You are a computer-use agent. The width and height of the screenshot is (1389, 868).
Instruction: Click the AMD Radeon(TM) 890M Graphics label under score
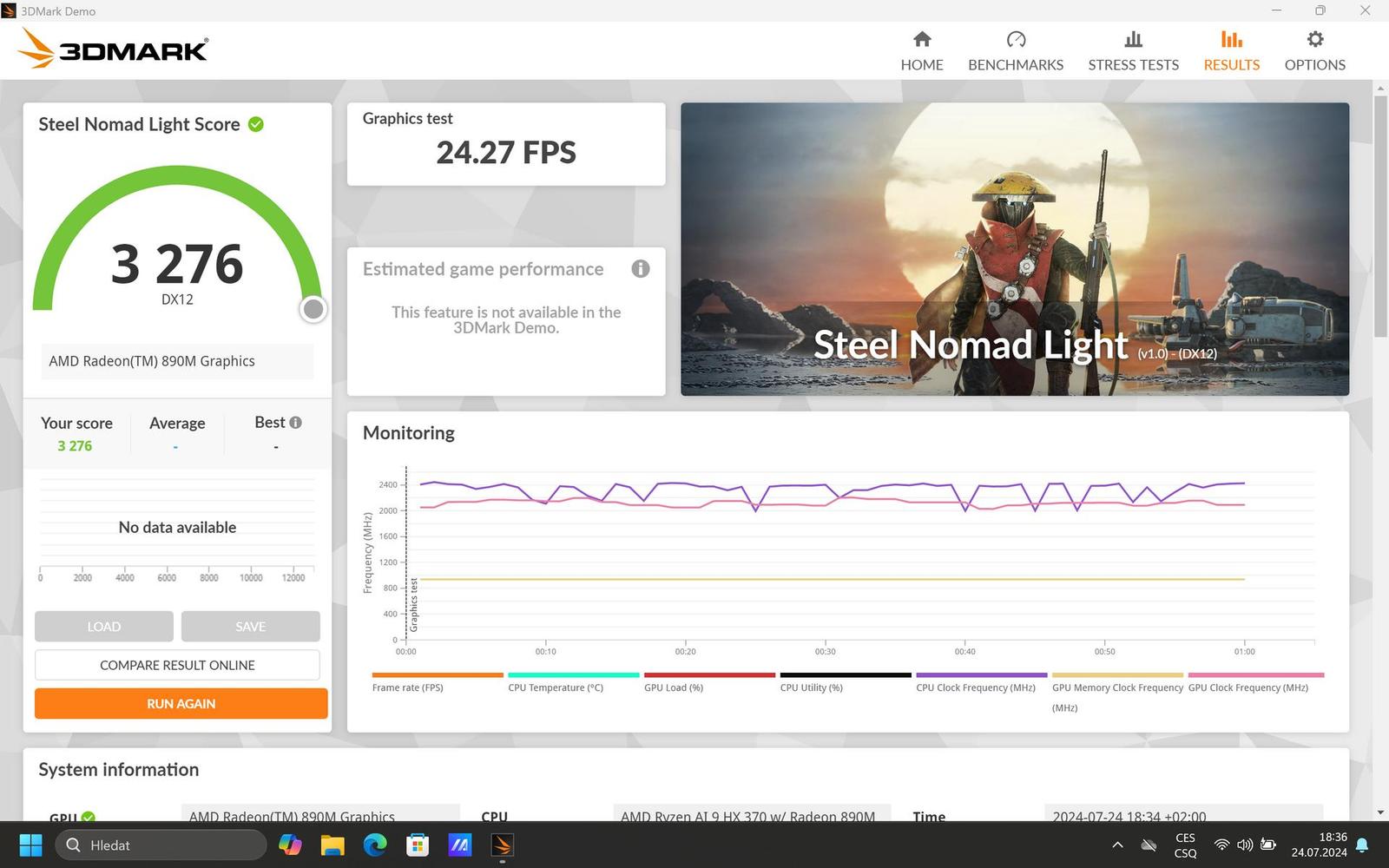pos(177,361)
